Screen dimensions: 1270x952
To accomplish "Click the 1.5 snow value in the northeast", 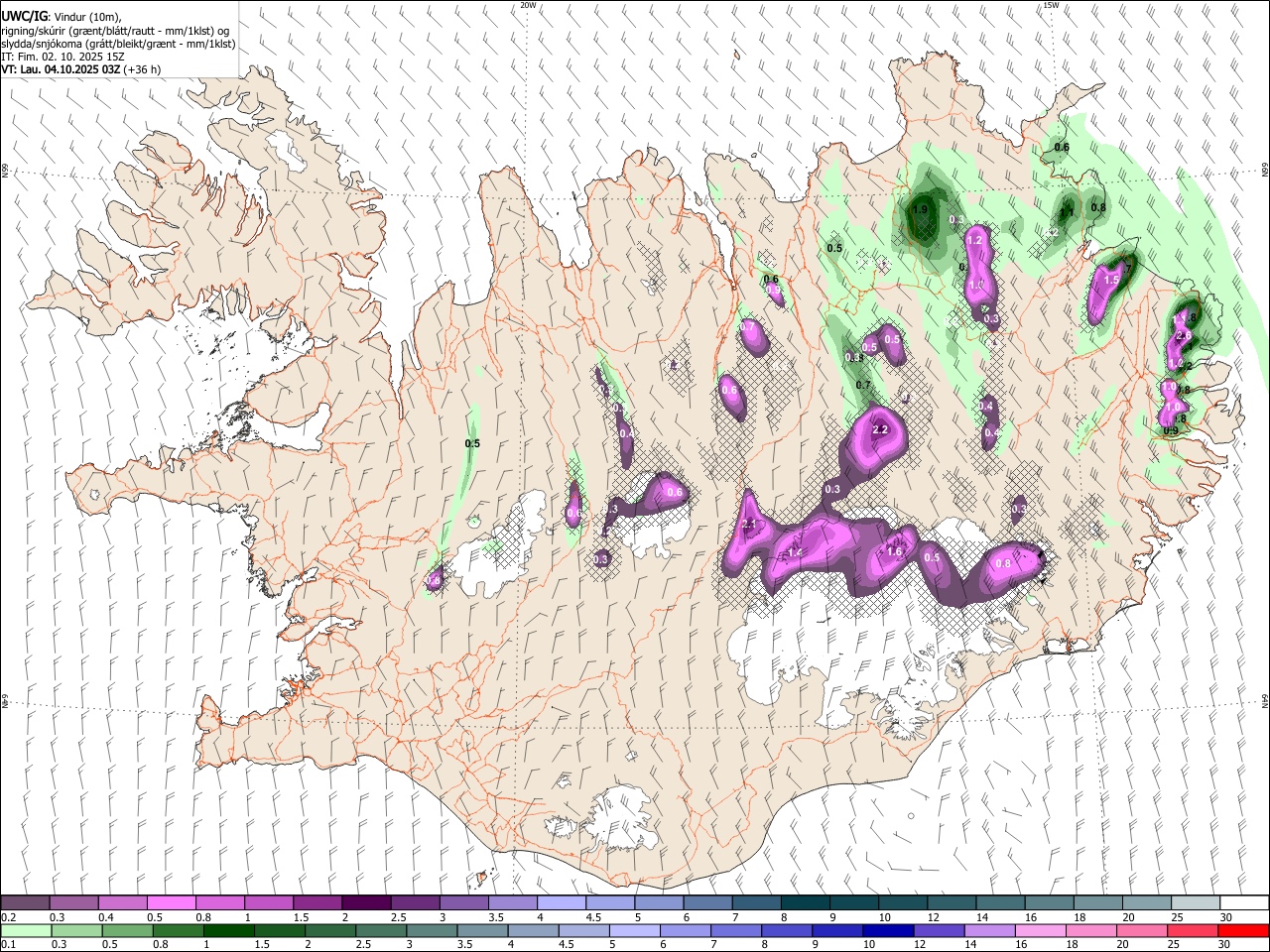I will [1112, 281].
